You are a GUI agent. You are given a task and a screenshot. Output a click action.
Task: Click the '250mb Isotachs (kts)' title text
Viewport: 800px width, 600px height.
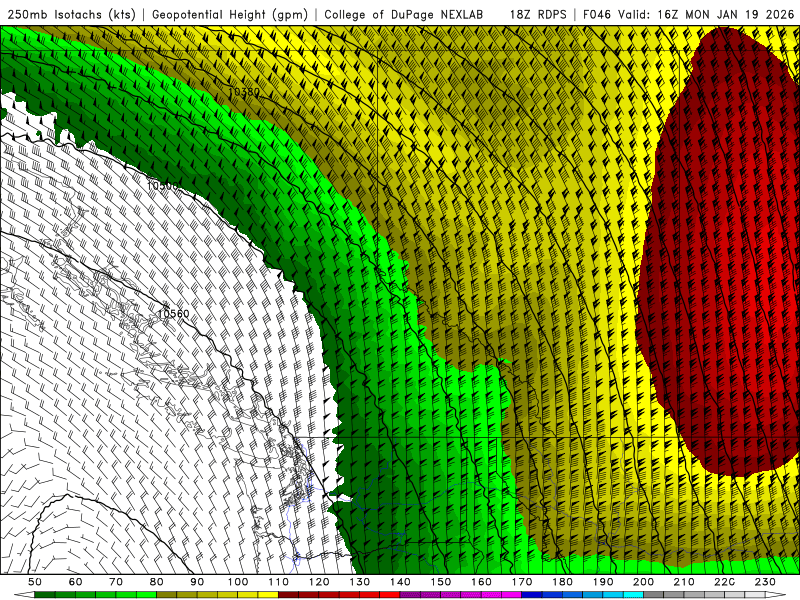point(71,15)
